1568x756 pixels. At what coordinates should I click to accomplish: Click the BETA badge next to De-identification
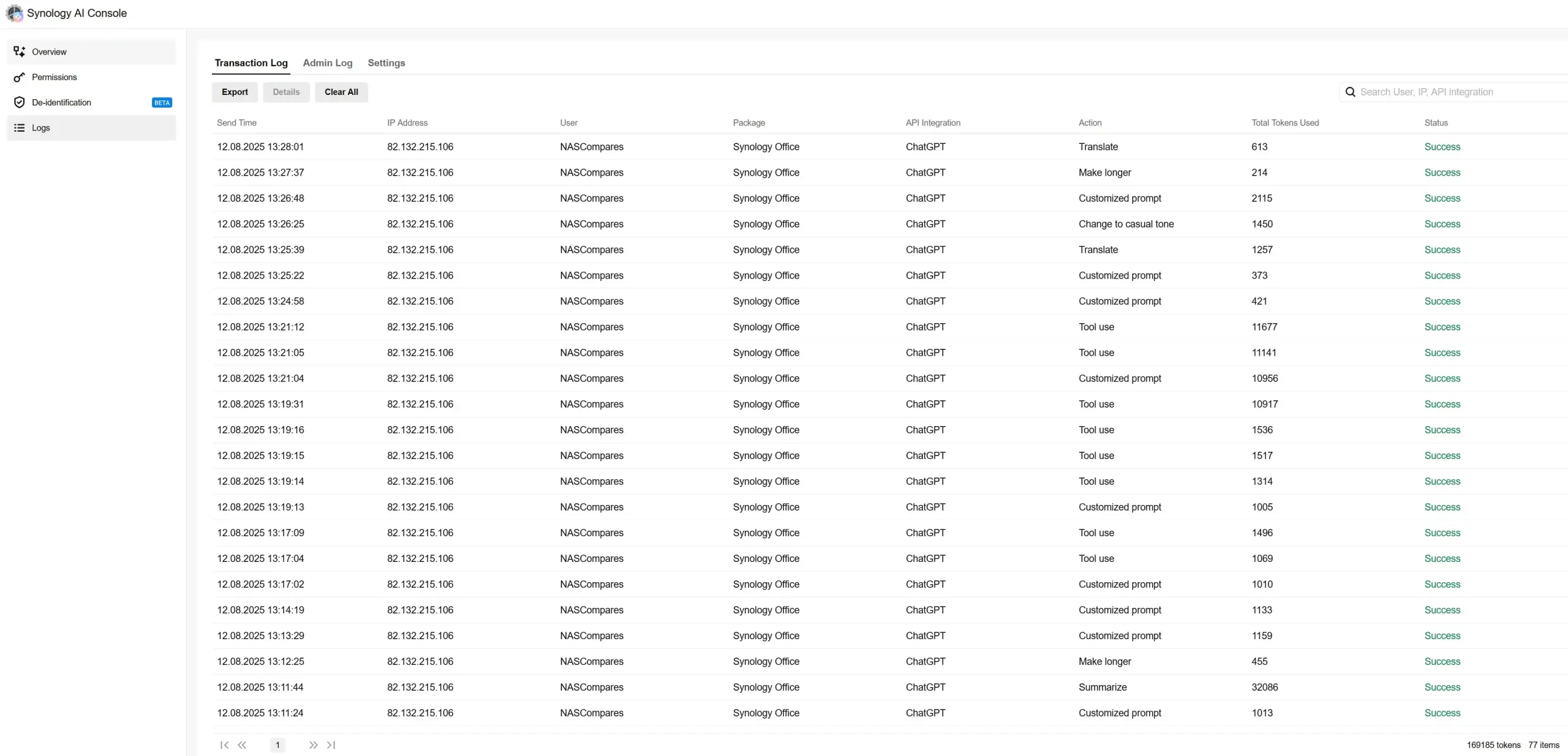(x=162, y=103)
